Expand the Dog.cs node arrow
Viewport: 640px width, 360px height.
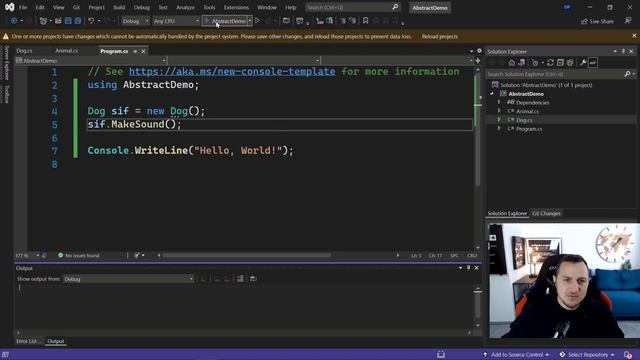click(x=499, y=120)
